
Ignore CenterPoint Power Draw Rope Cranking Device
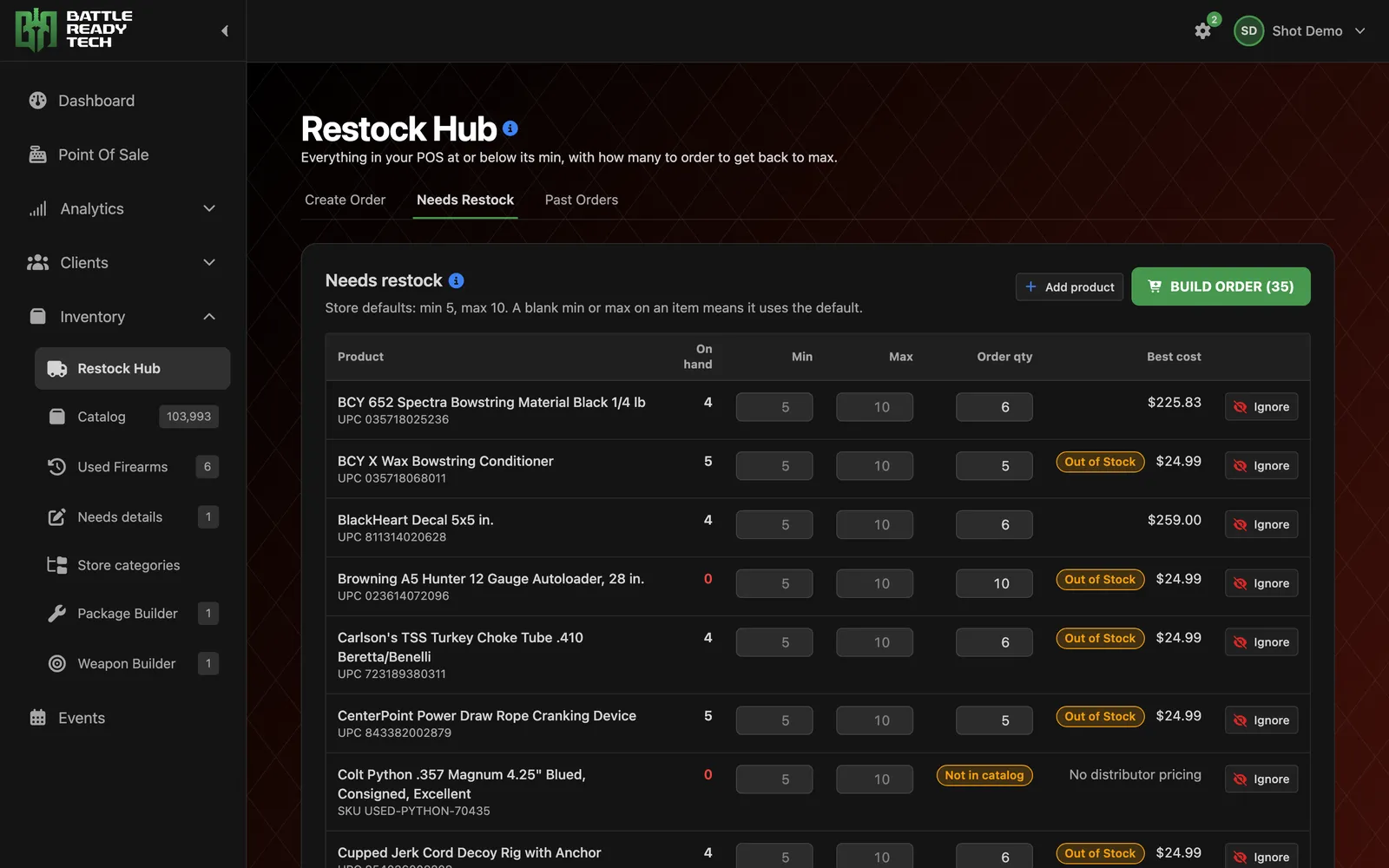tap(1261, 720)
